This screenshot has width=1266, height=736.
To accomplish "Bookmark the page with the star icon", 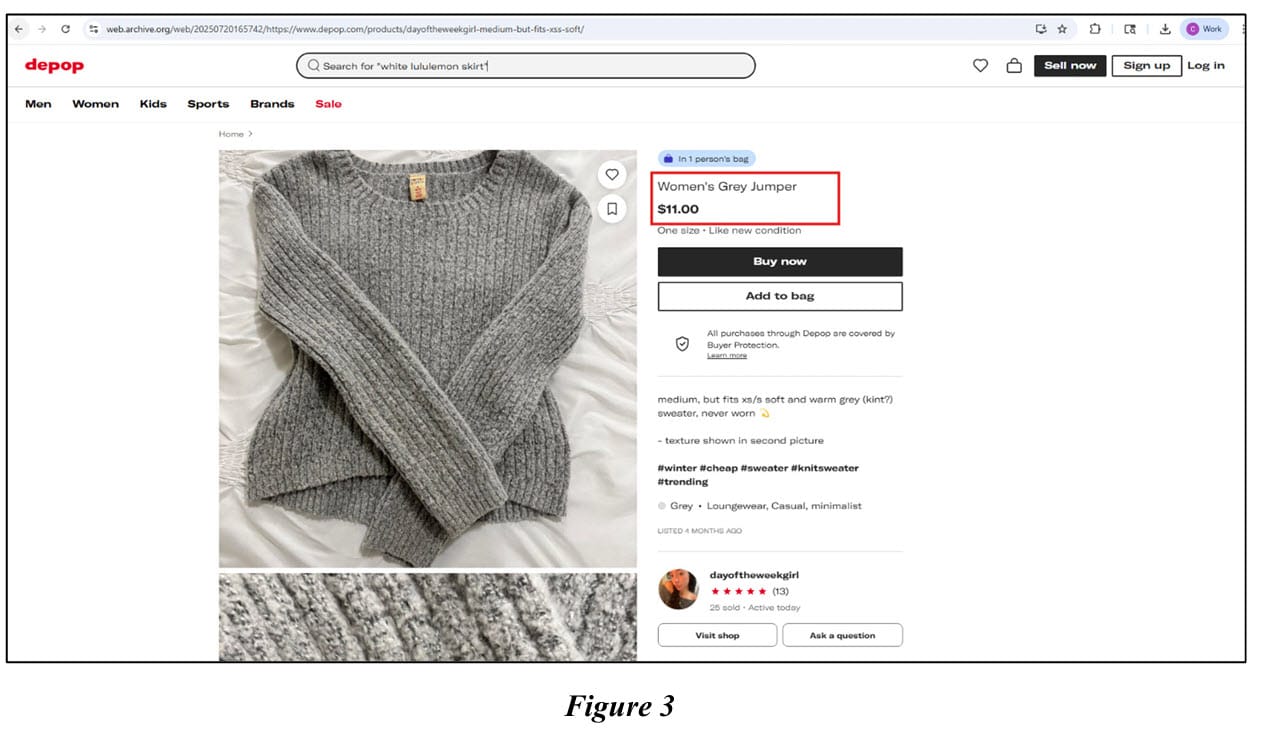I will pos(1062,29).
